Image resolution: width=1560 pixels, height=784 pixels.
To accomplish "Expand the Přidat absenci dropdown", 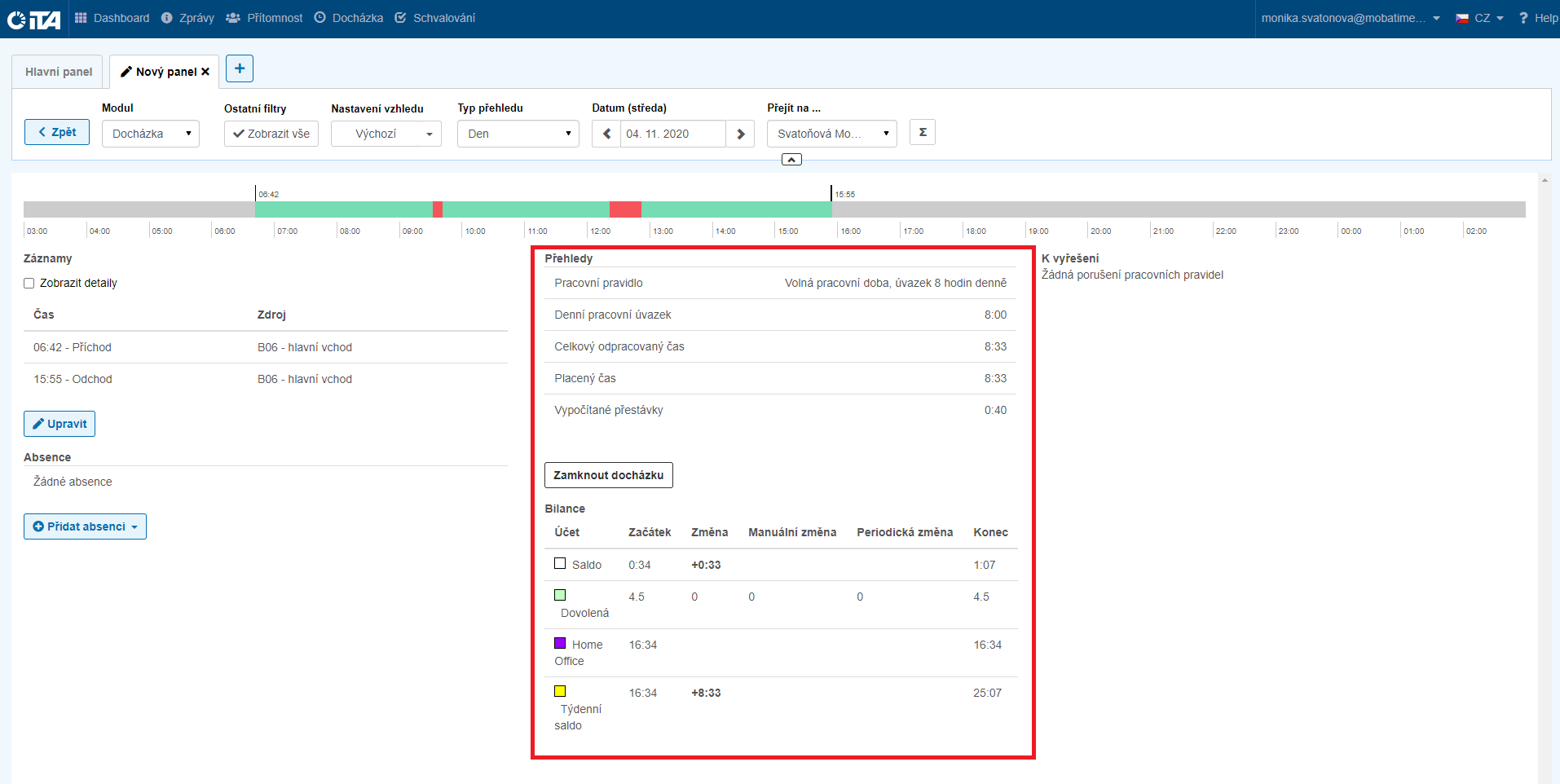I will [x=85, y=526].
